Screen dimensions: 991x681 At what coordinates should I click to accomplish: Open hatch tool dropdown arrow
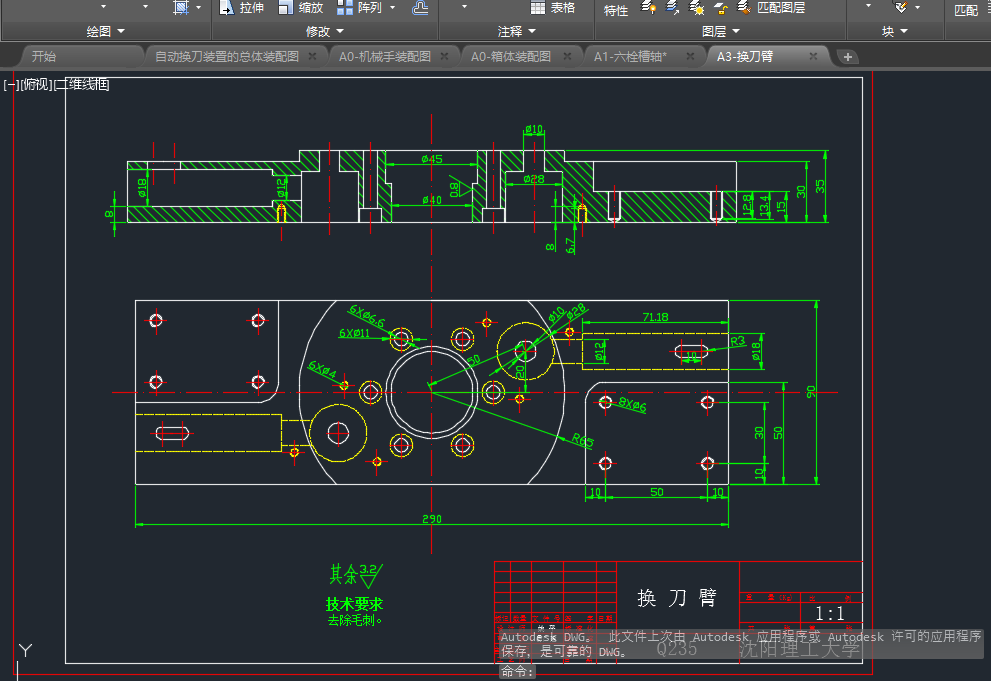coord(198,8)
